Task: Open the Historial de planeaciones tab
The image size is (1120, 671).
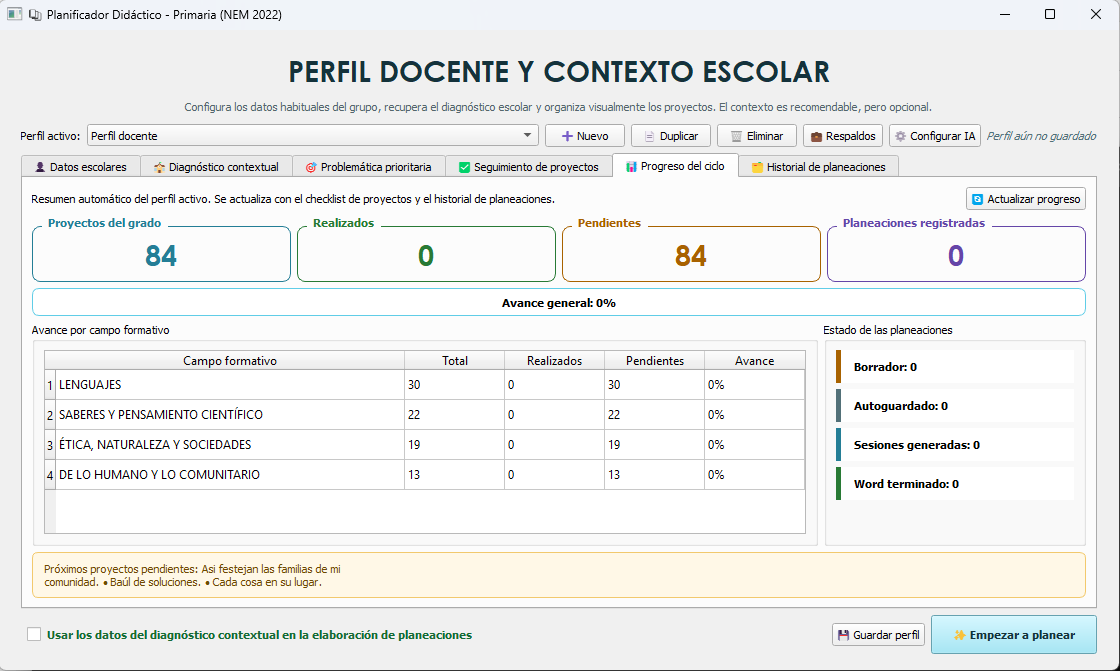Action: (x=819, y=166)
